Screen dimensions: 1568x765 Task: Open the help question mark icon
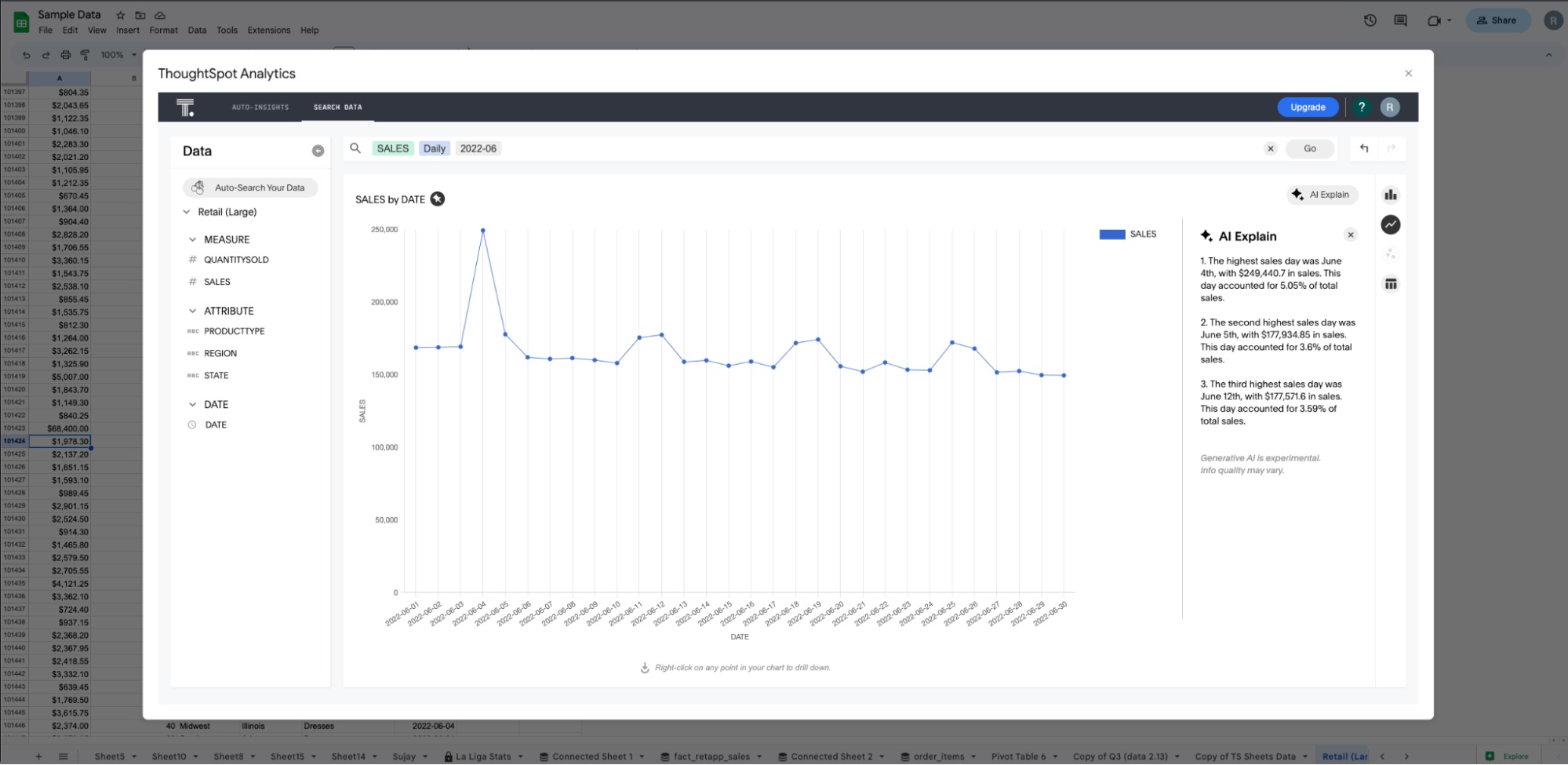pos(1362,107)
